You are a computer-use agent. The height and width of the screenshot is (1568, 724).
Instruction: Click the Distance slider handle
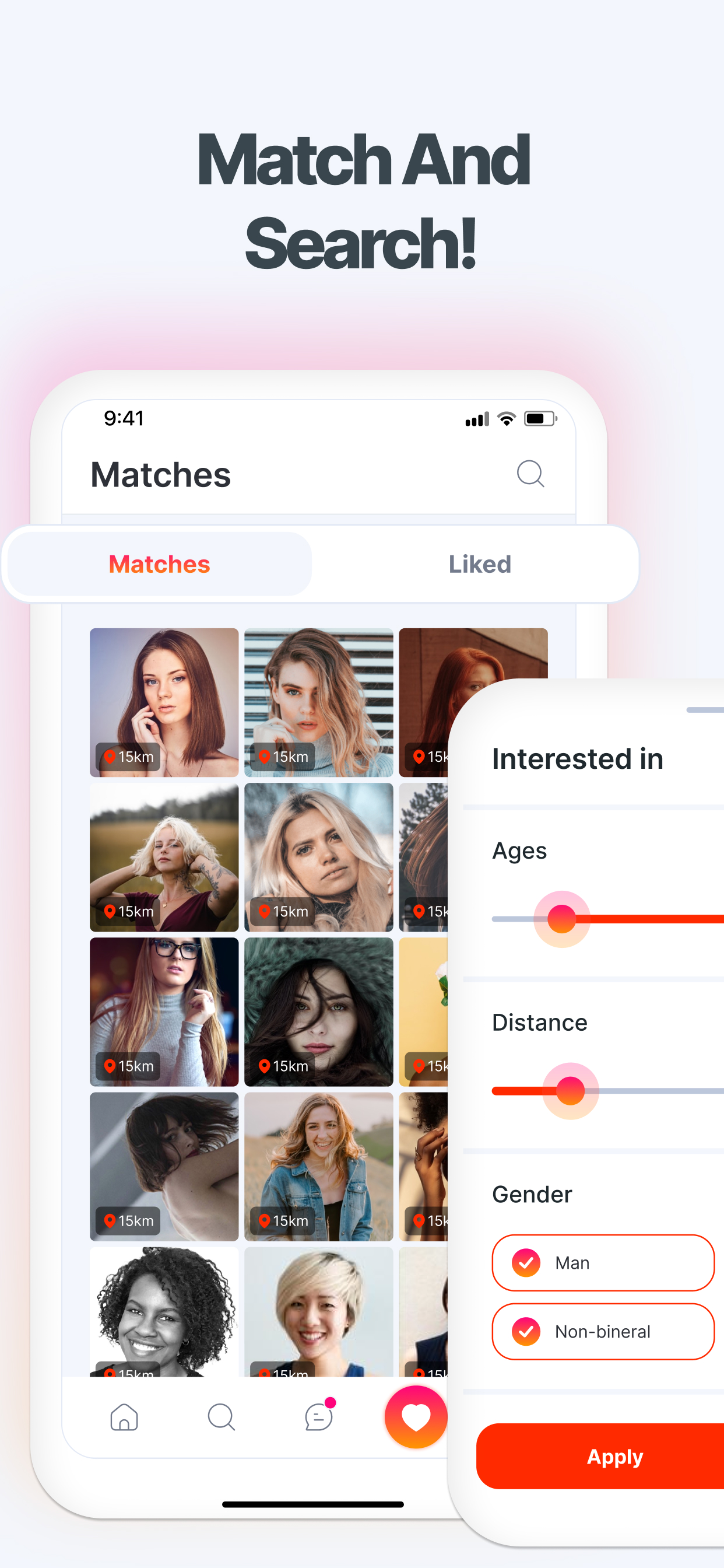[x=570, y=1091]
